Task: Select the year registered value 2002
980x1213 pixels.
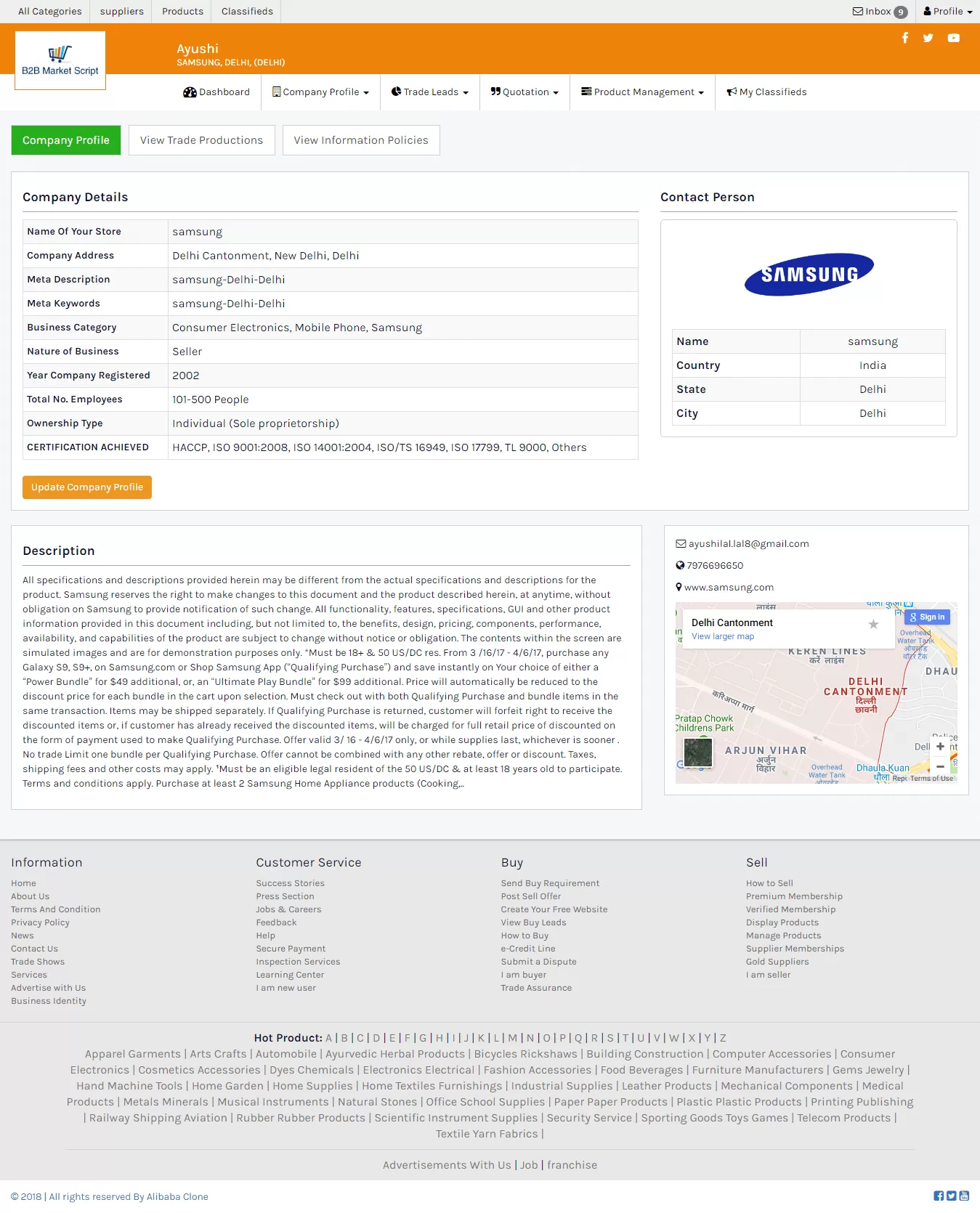Action: pos(185,376)
